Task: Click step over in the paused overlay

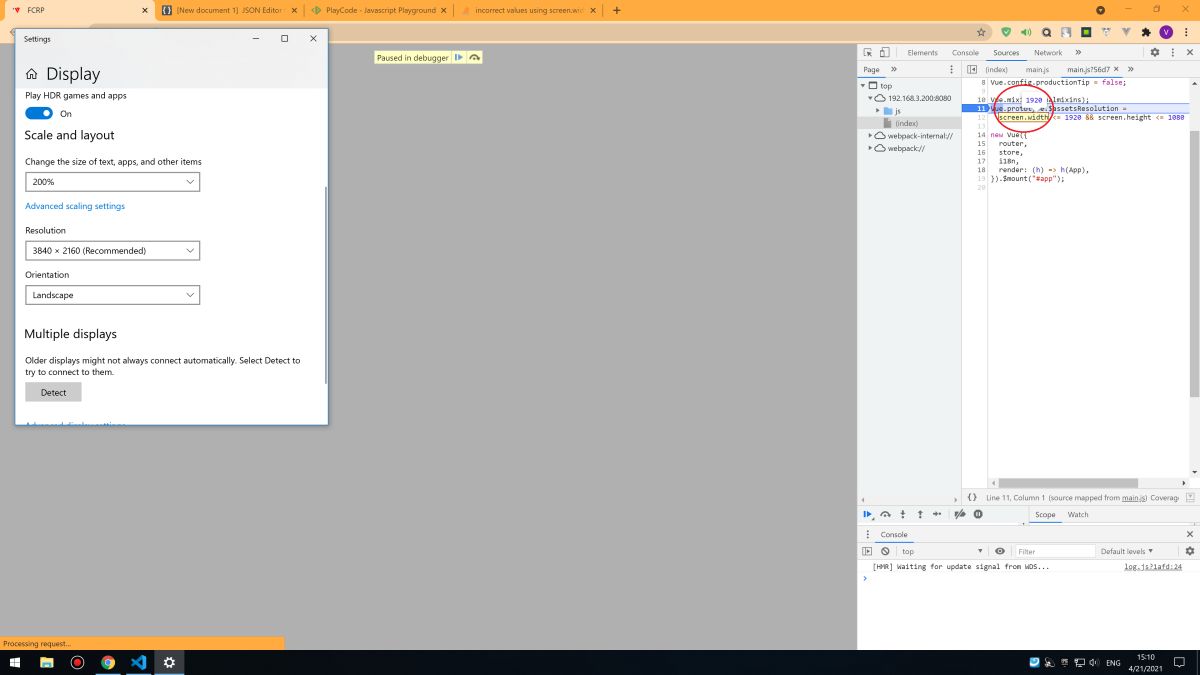Action: 475,58
